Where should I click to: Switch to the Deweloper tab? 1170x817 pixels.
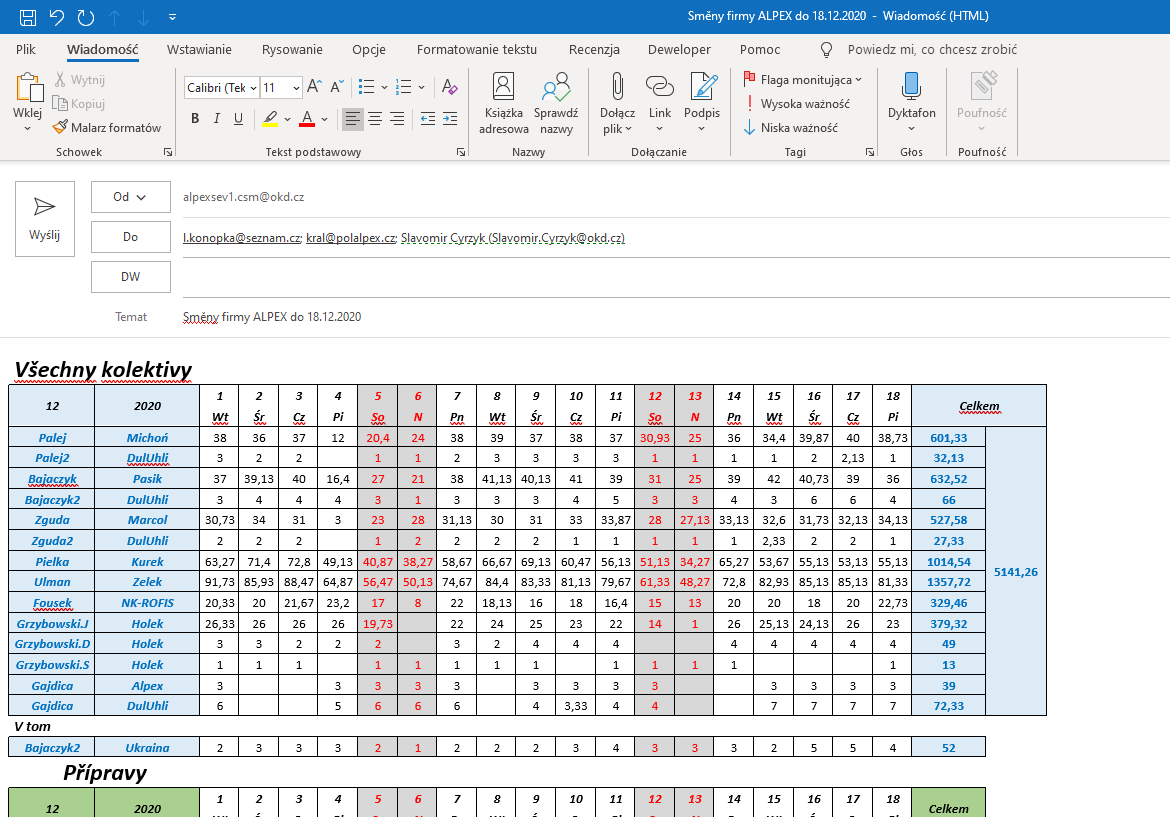click(x=679, y=49)
